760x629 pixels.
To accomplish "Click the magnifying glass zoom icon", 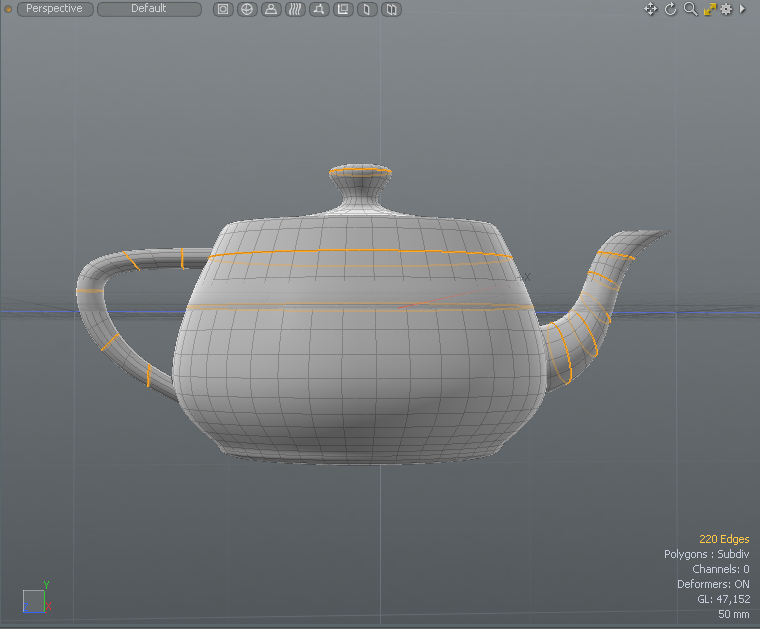I will (x=690, y=9).
